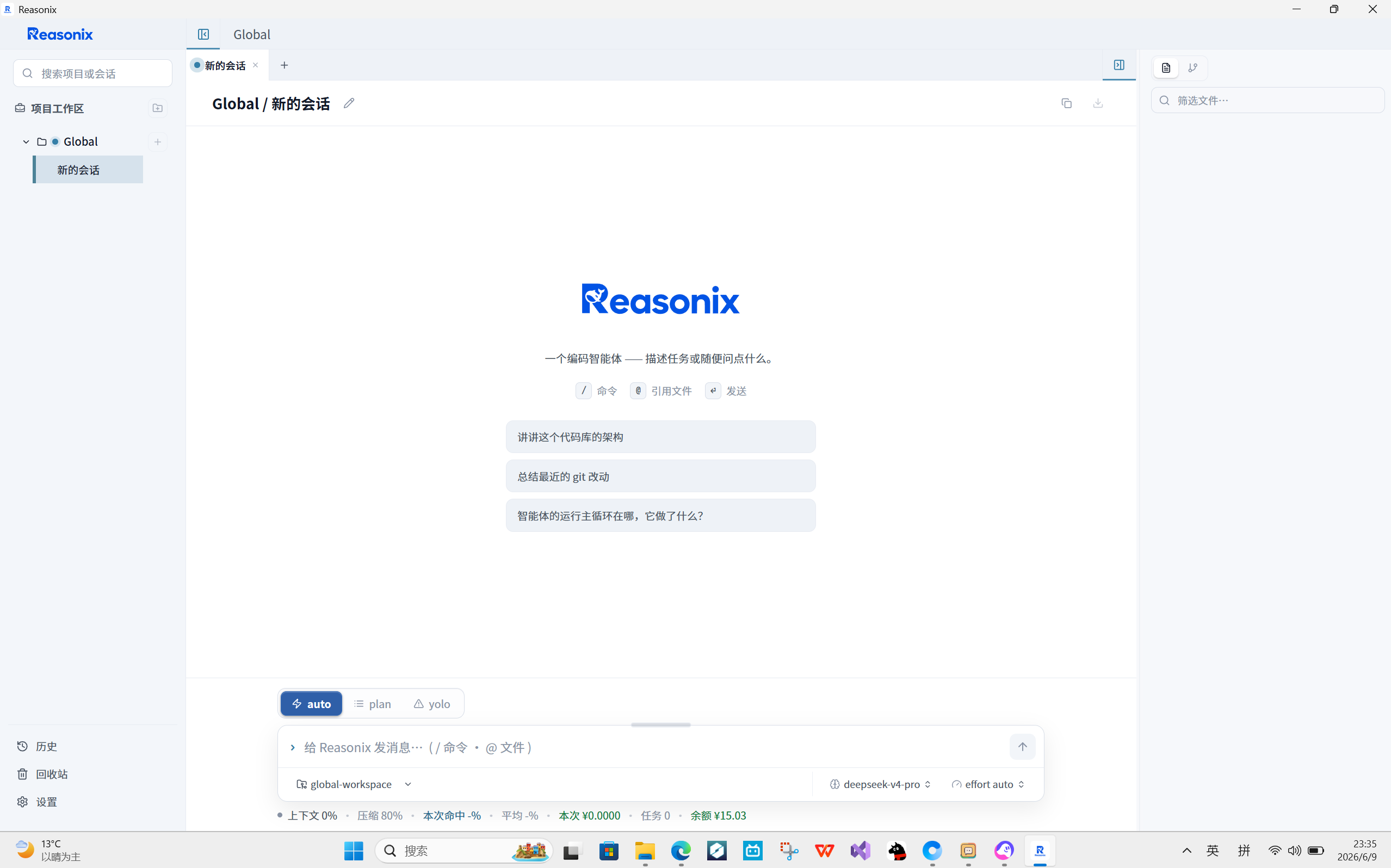The image size is (1391, 868).
Task: Click 项目工作区 section header
Action: [58, 109]
